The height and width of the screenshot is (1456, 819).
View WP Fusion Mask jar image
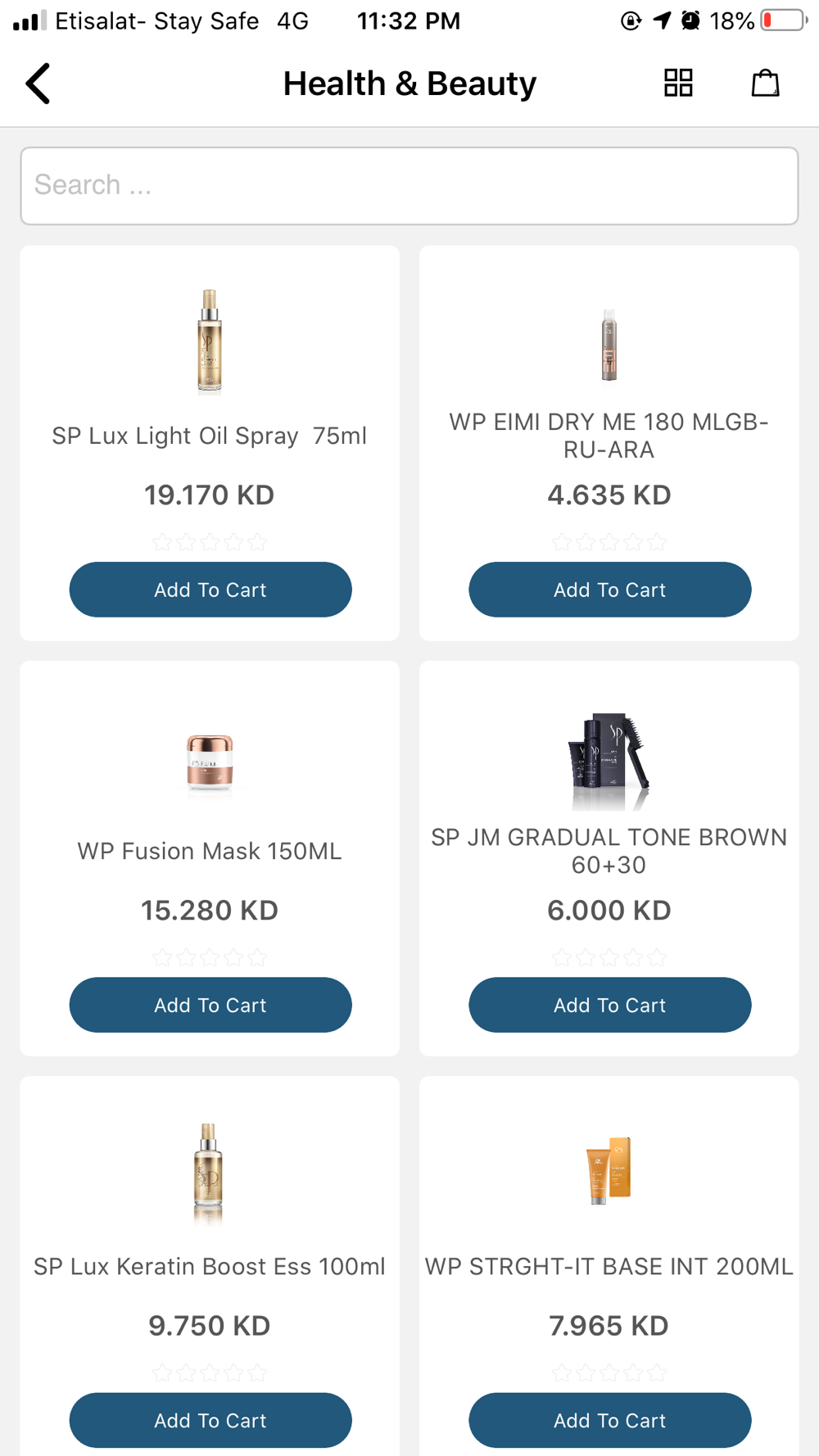point(210,762)
